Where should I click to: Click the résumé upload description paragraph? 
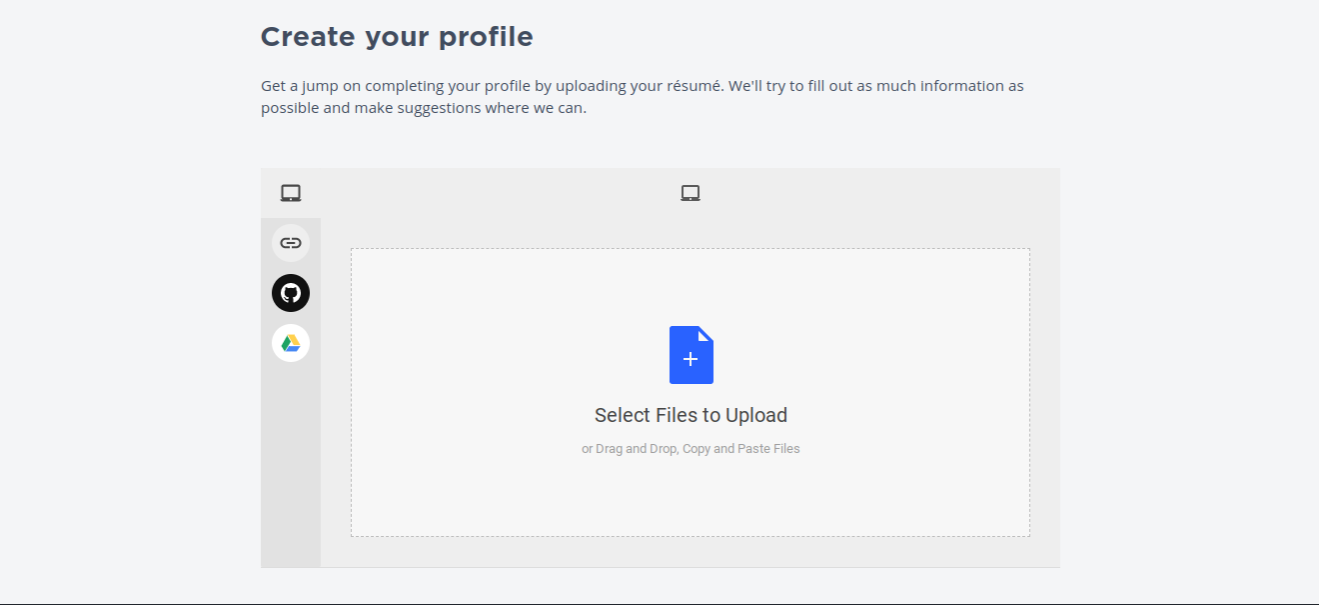coord(642,97)
